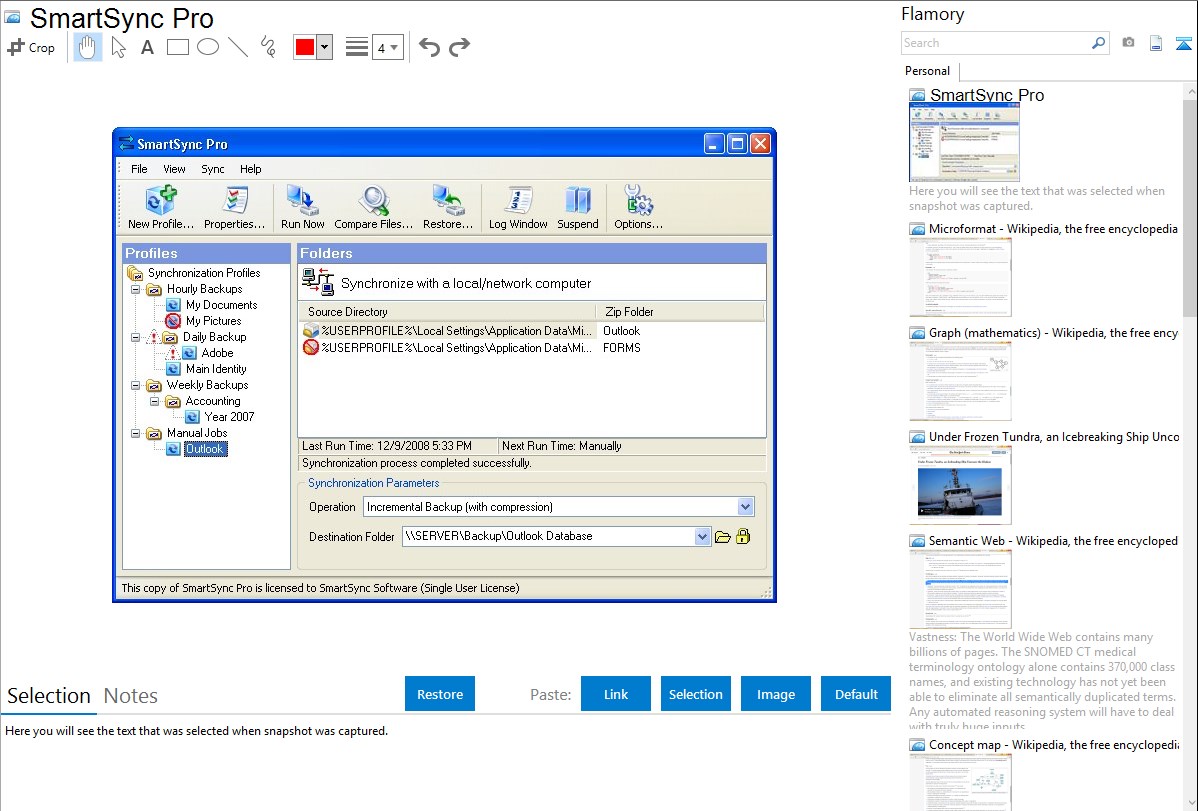Open the SmartSync Pro snapshot thumbnail
Image resolution: width=1198 pixels, height=811 pixels.
point(964,143)
